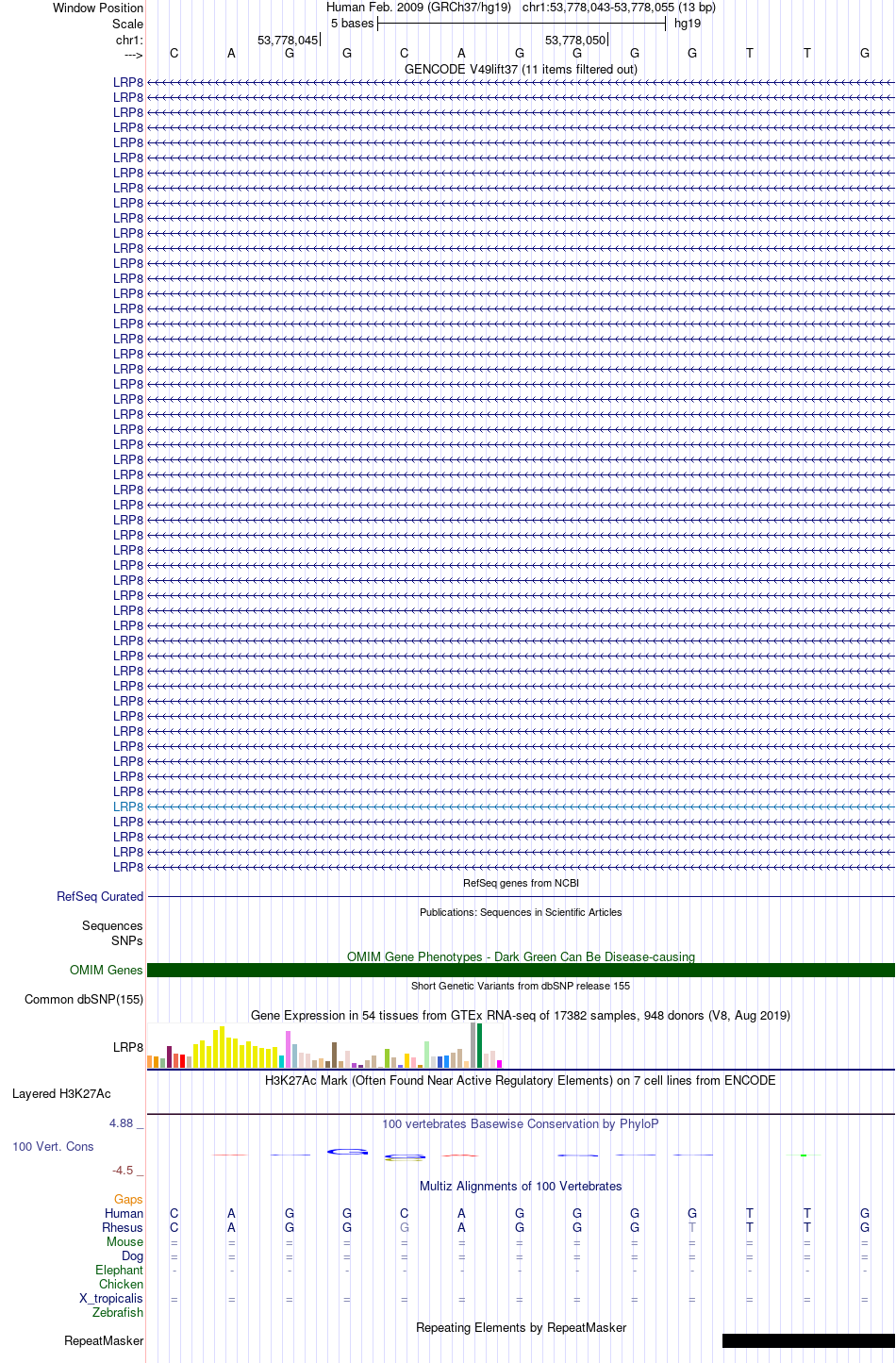
Task: Click the OMIM Genes track label
Action: (x=107, y=970)
